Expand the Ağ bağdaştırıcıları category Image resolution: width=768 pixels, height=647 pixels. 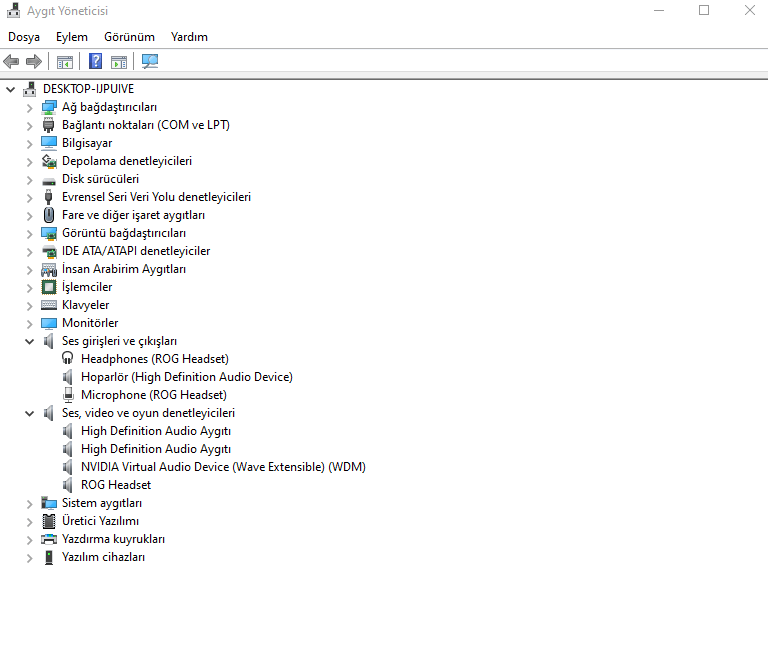[x=29, y=108]
